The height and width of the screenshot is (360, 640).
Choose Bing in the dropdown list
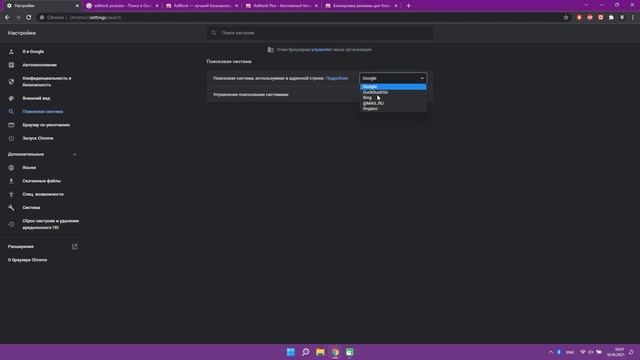[x=393, y=98]
